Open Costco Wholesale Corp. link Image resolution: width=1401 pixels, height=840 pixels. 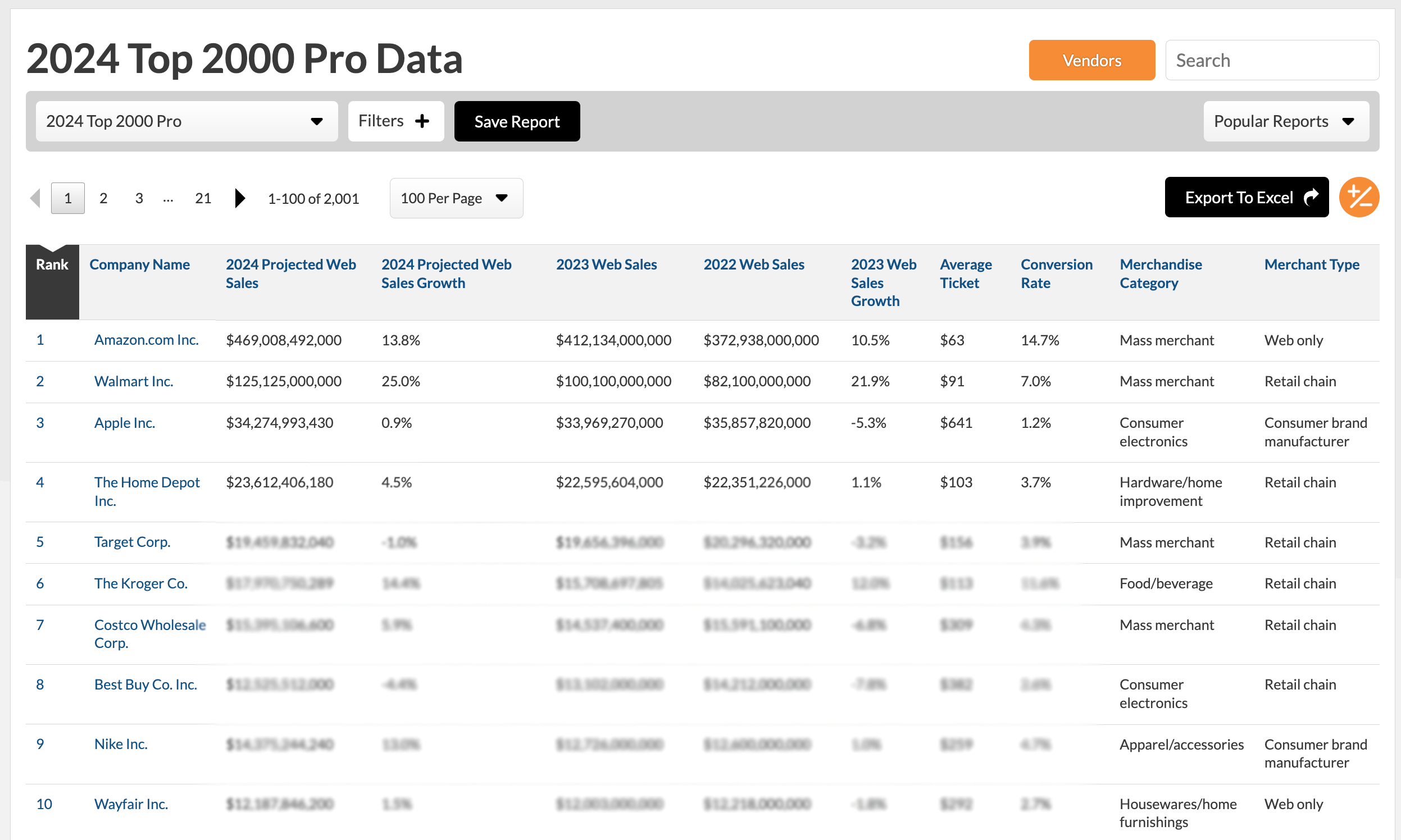(149, 633)
